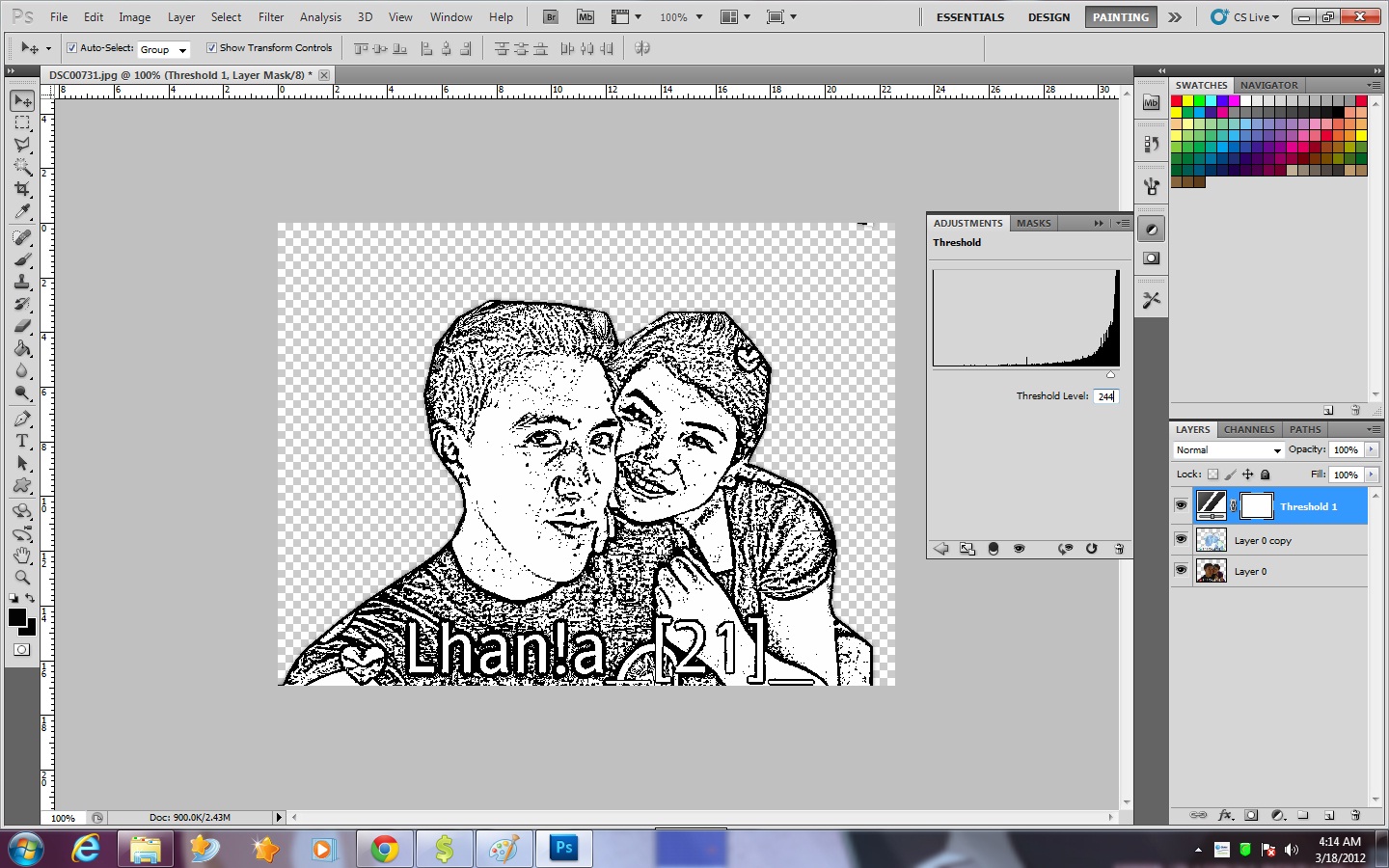Activate the Crop tool
The width and height of the screenshot is (1389, 868).
click(x=21, y=189)
